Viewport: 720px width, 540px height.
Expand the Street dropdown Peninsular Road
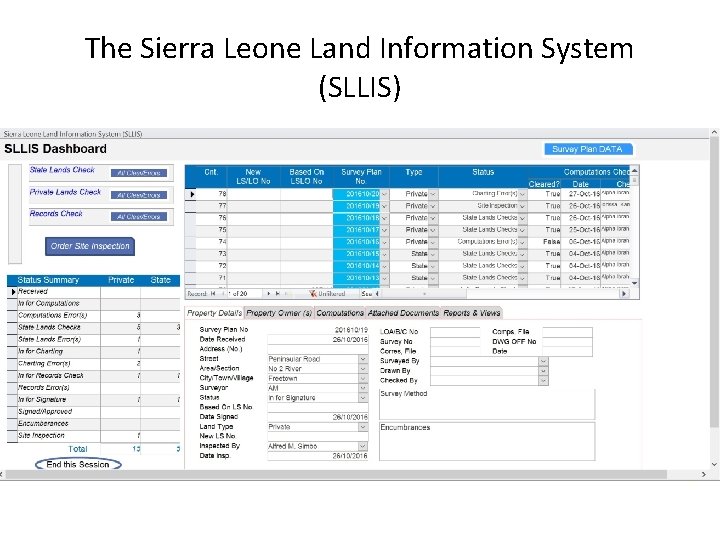(363, 359)
